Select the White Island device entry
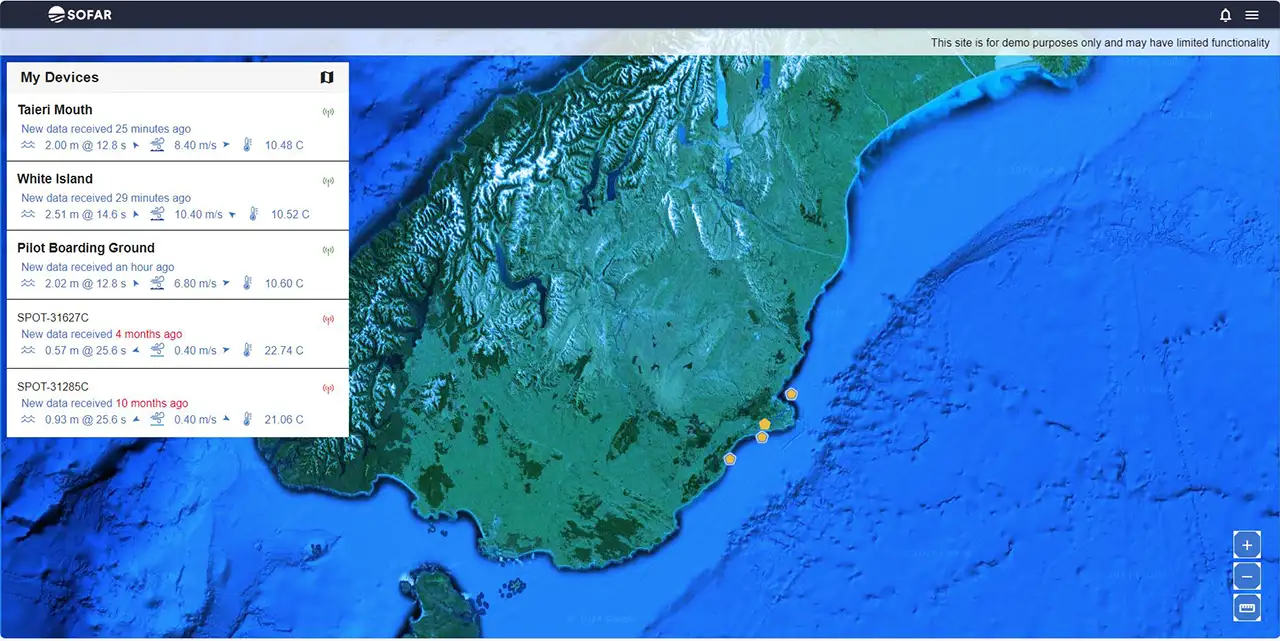The height and width of the screenshot is (641, 1280). pos(150,196)
